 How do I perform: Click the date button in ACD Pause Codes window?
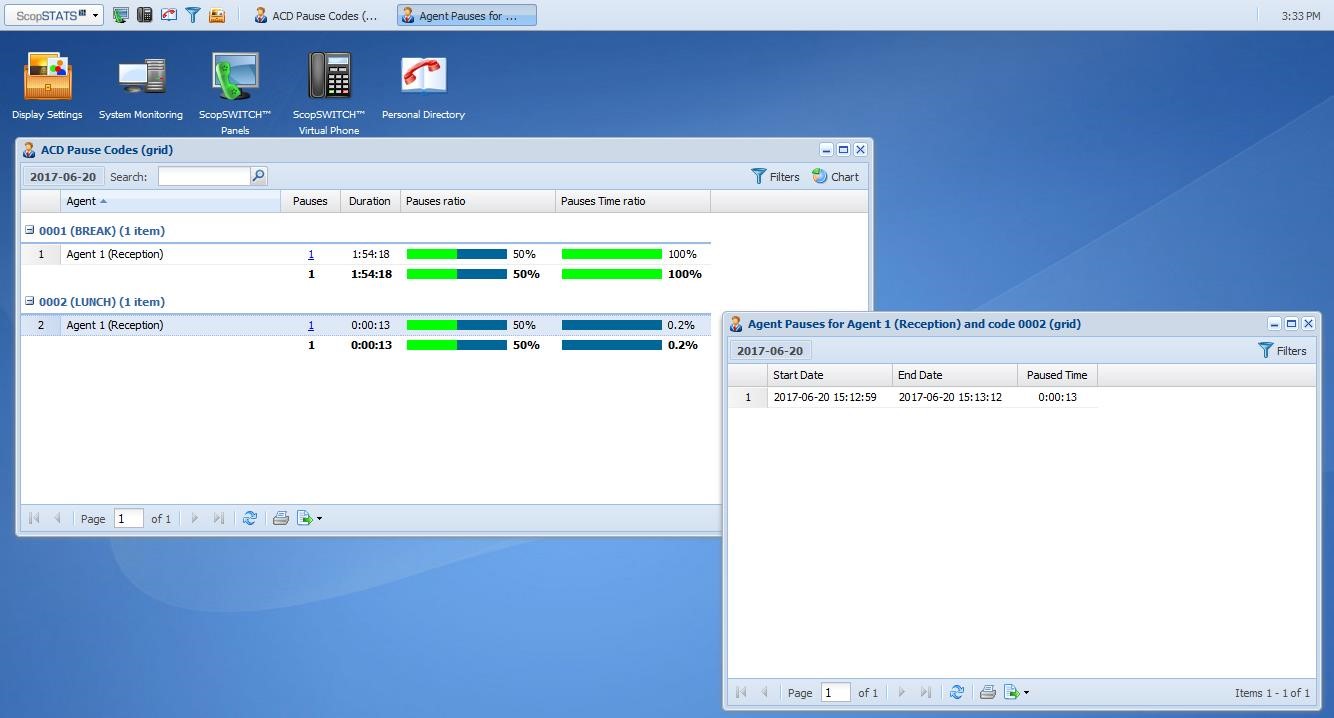(63, 176)
